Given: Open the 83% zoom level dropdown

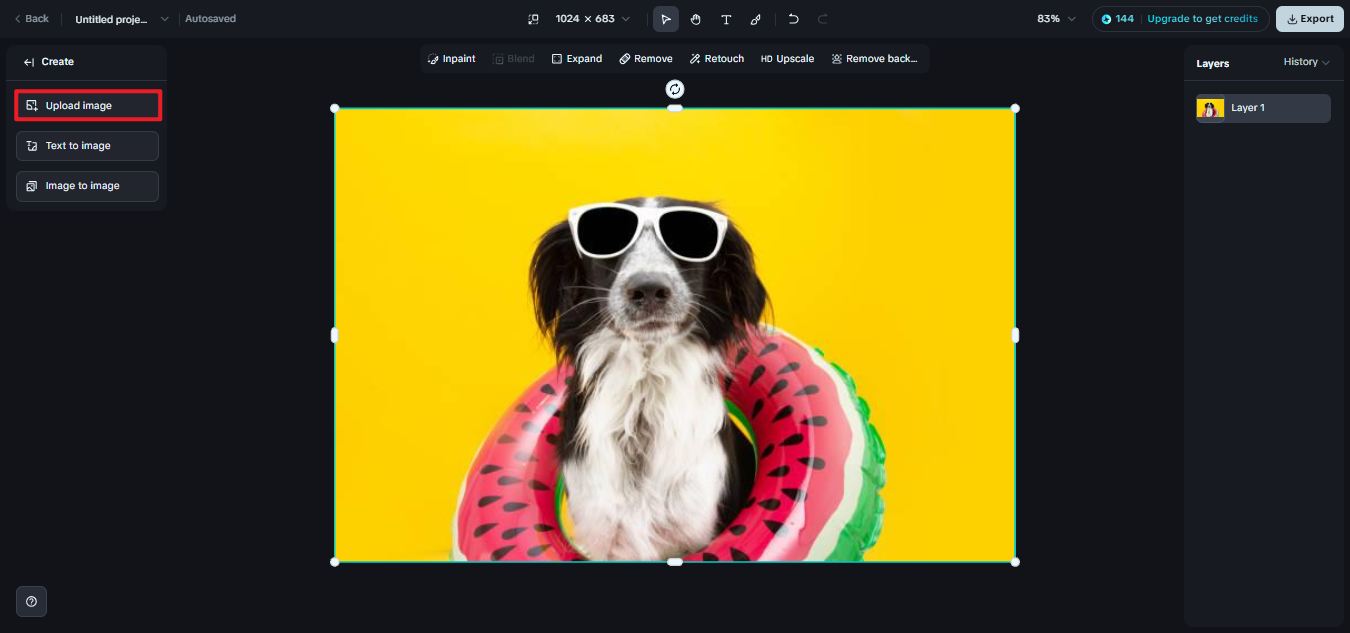Looking at the screenshot, I should coord(1056,19).
